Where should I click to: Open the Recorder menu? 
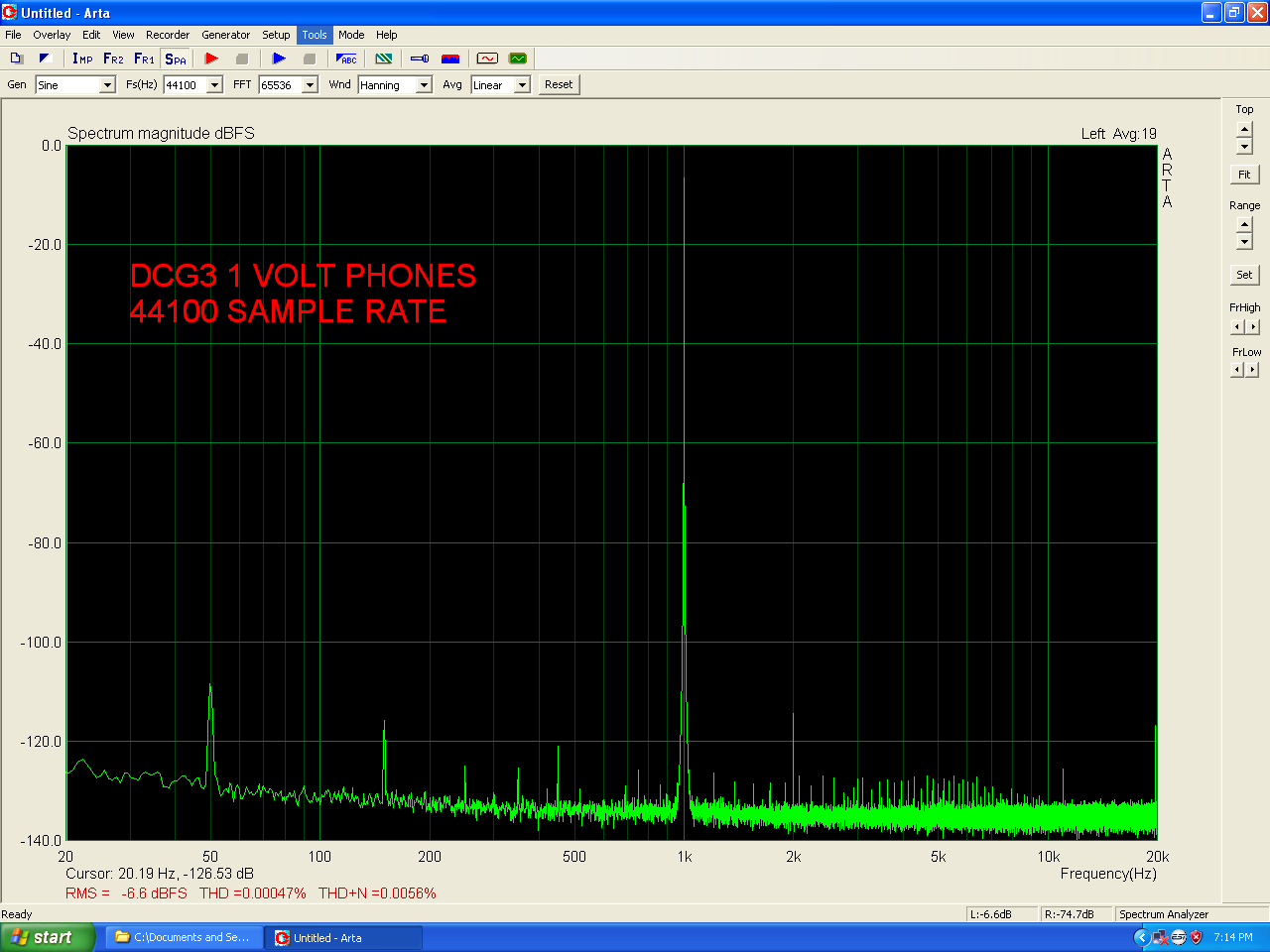tap(168, 35)
